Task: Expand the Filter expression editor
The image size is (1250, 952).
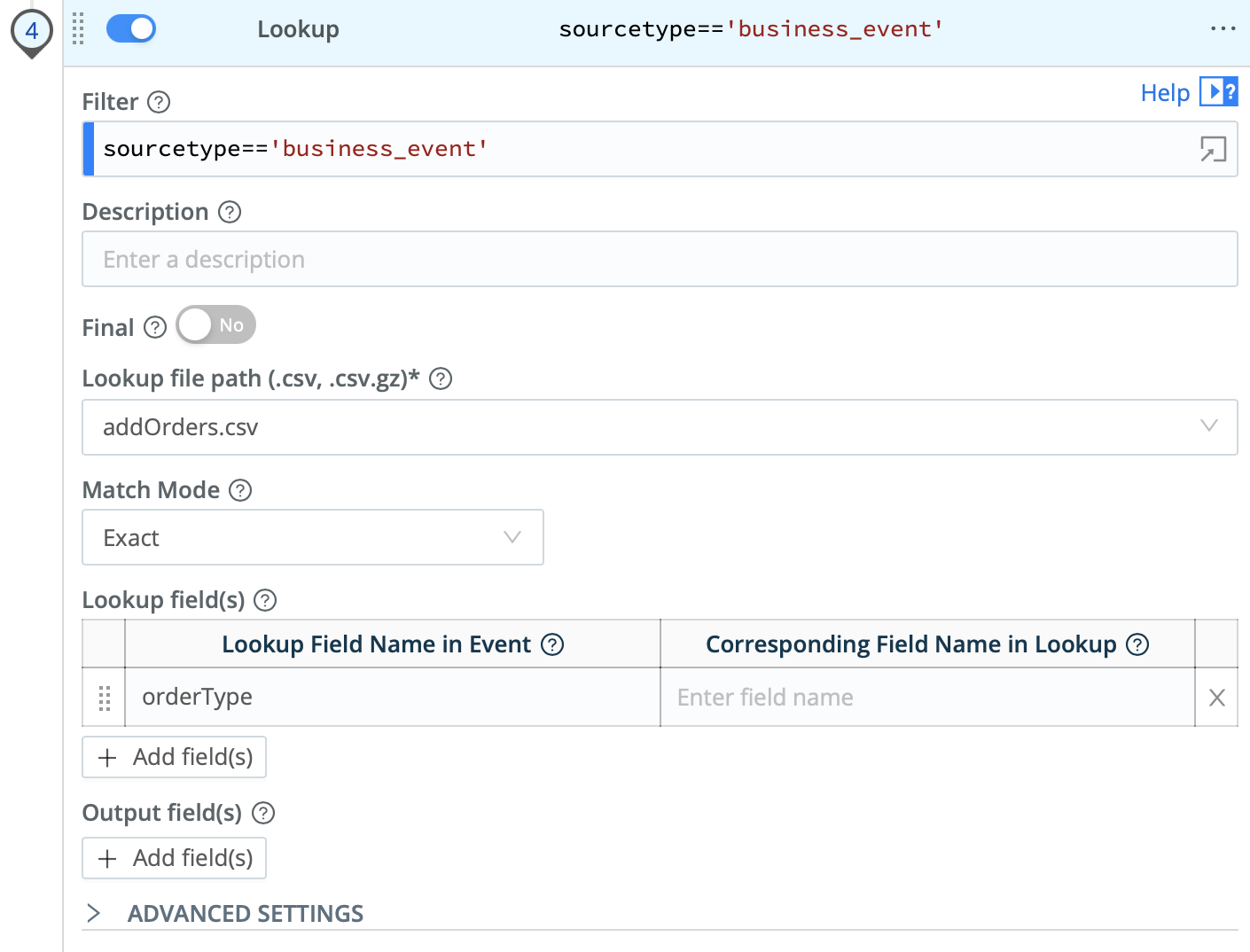Action: pyautogui.click(x=1213, y=149)
